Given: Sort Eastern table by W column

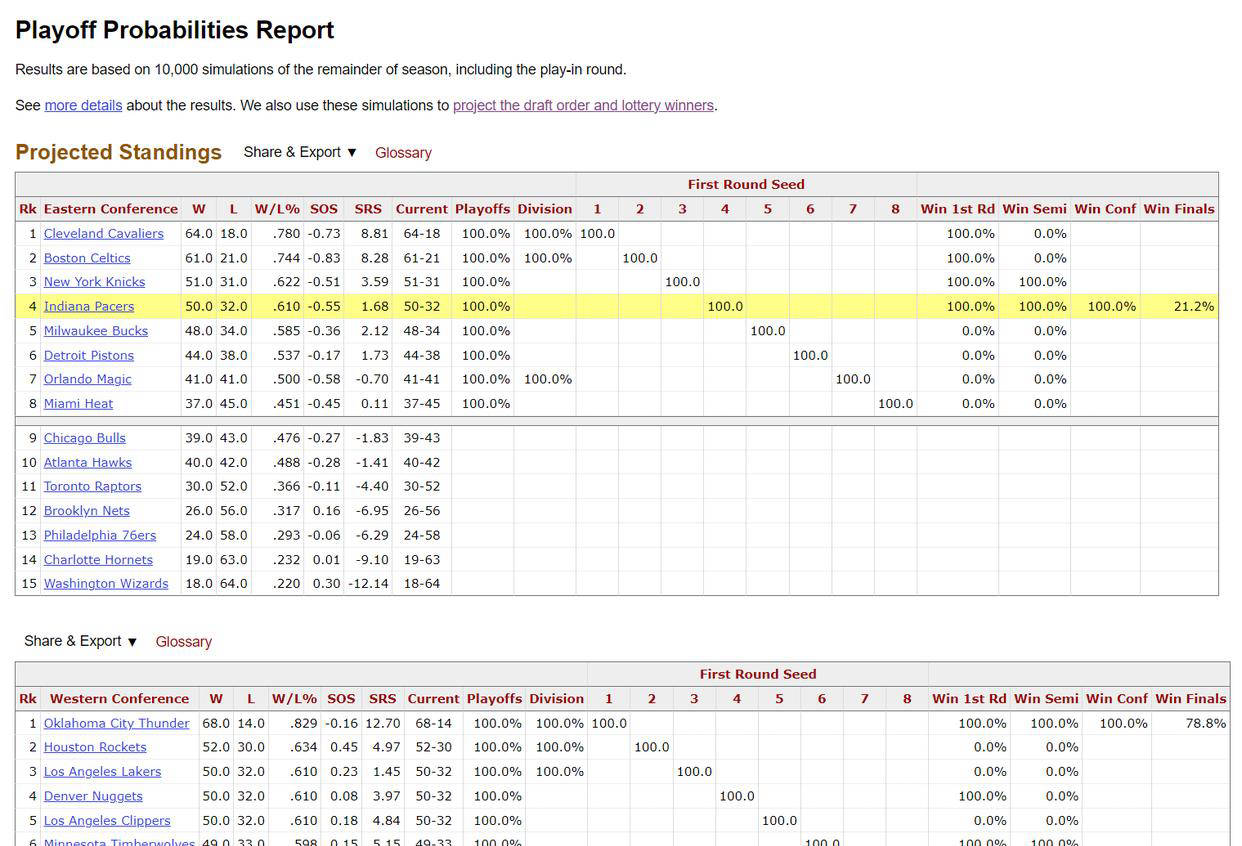Looking at the screenshot, I should [x=199, y=209].
